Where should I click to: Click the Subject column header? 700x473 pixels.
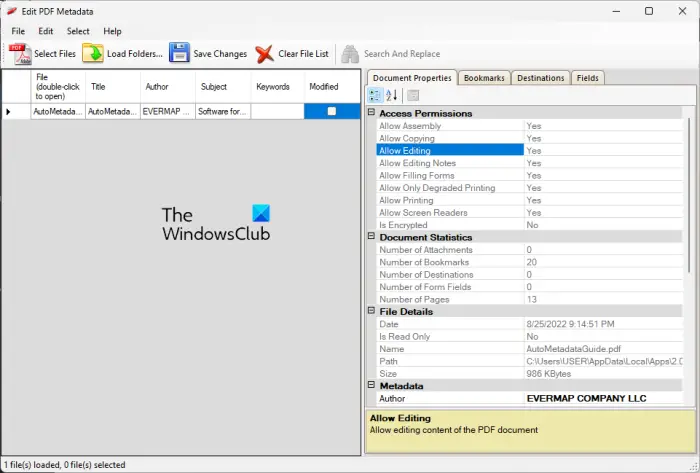[223, 87]
